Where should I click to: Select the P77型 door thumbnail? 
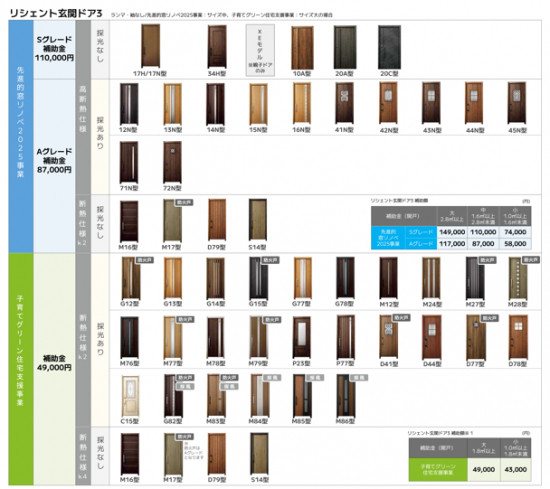(x=346, y=337)
